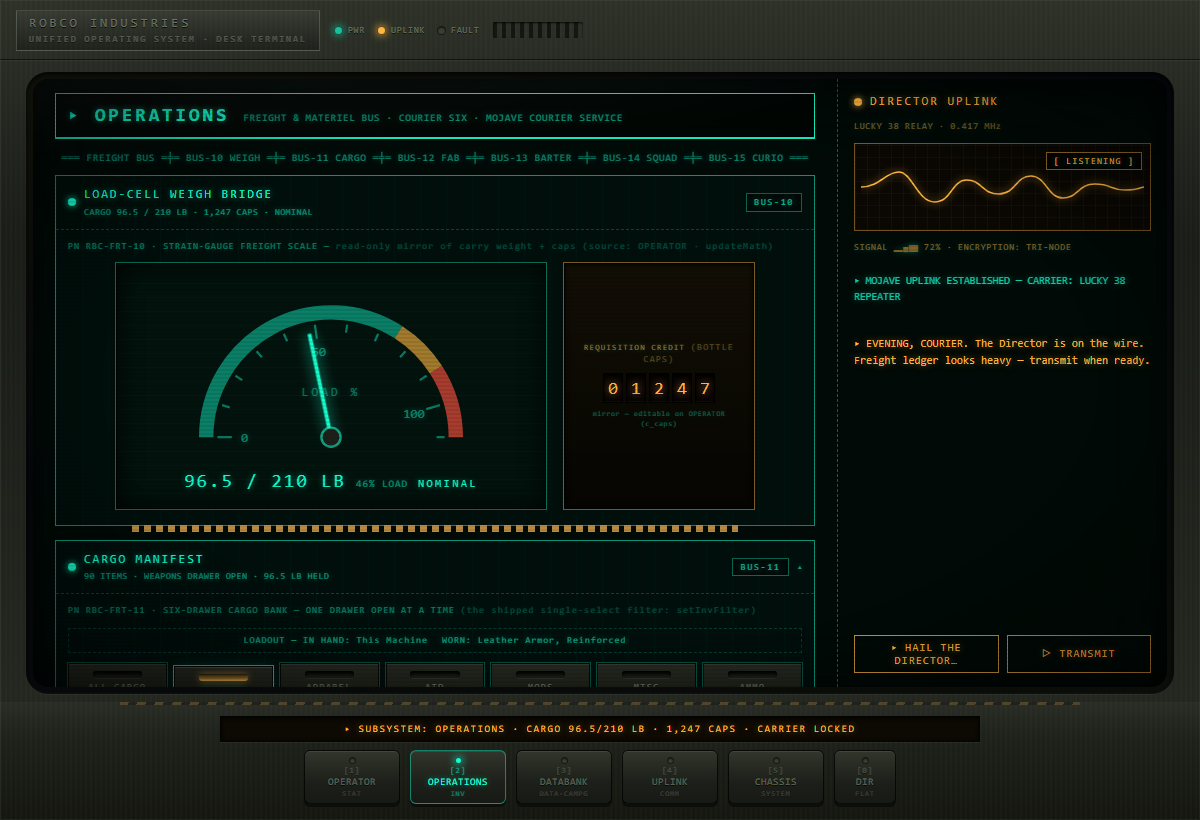Open the AMMO cargo drawer
The height and width of the screenshot is (820, 1200).
click(752, 675)
